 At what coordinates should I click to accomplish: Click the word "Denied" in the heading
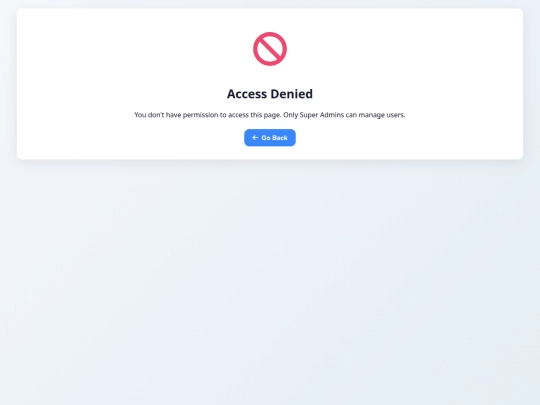tap(292, 94)
